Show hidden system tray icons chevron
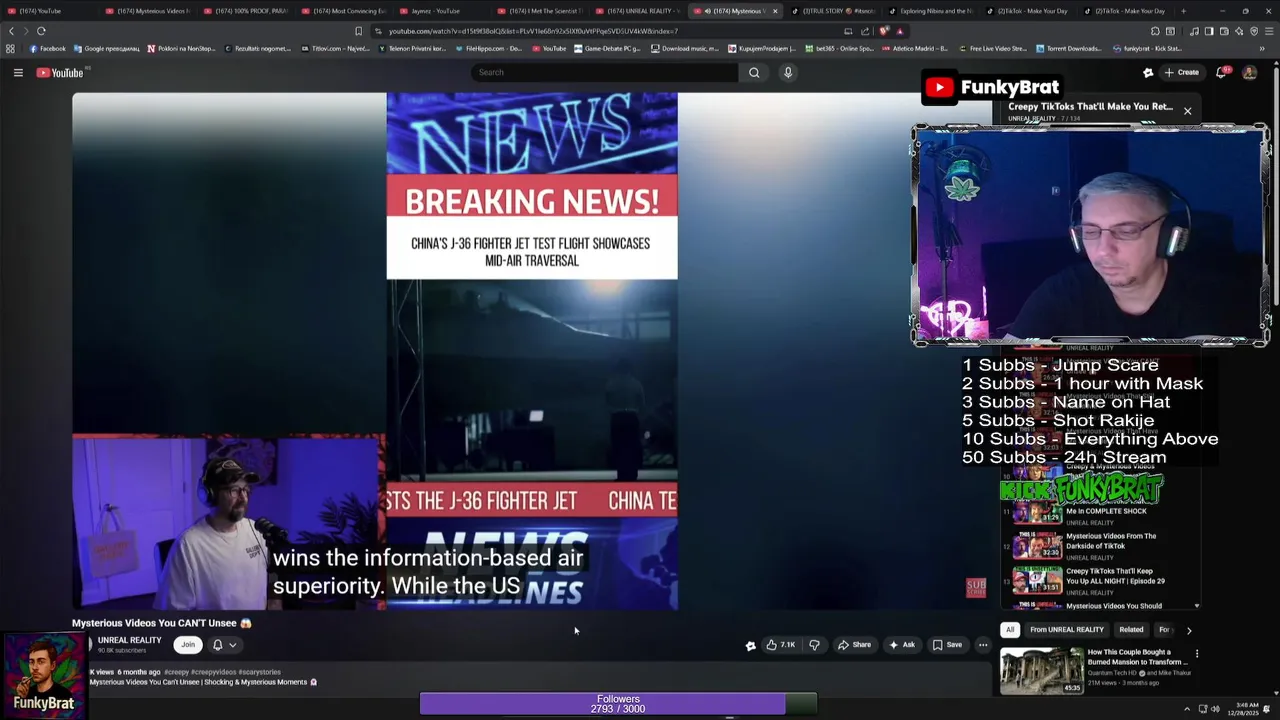The height and width of the screenshot is (720, 1280). pyautogui.click(x=1188, y=708)
